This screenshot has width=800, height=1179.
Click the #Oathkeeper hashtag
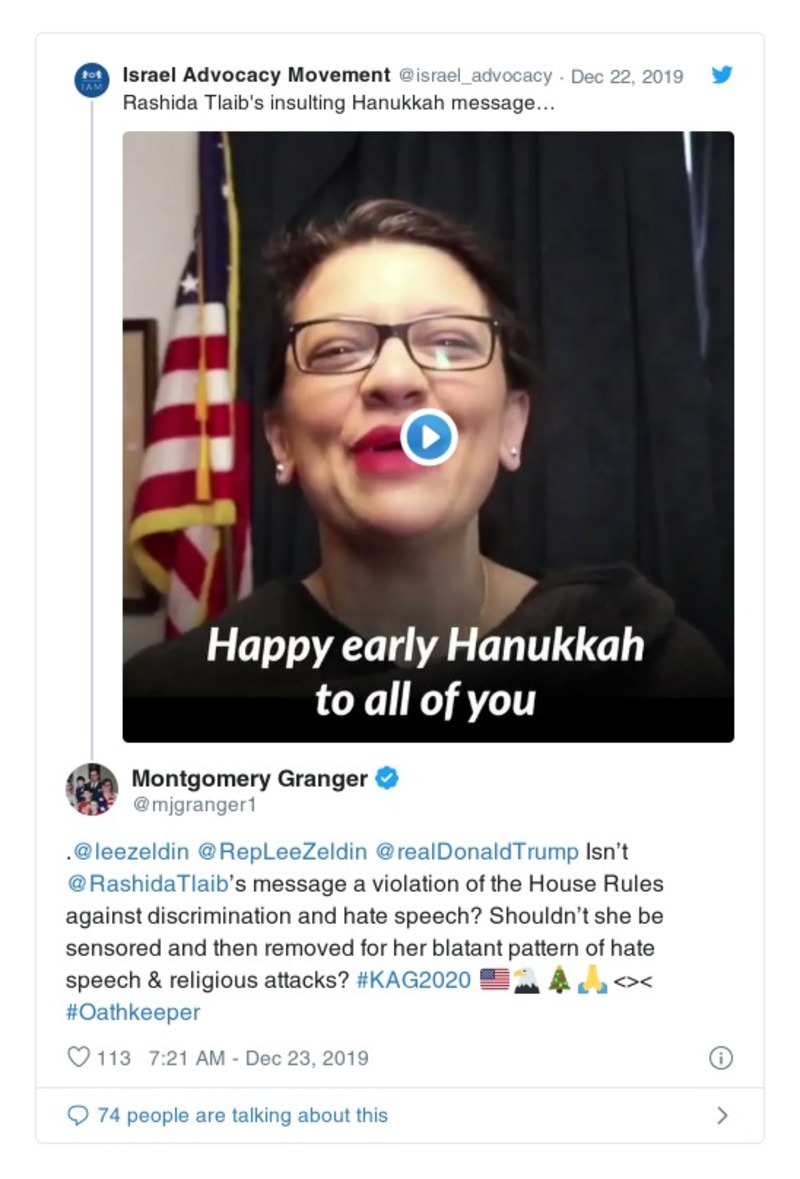pos(133,1012)
